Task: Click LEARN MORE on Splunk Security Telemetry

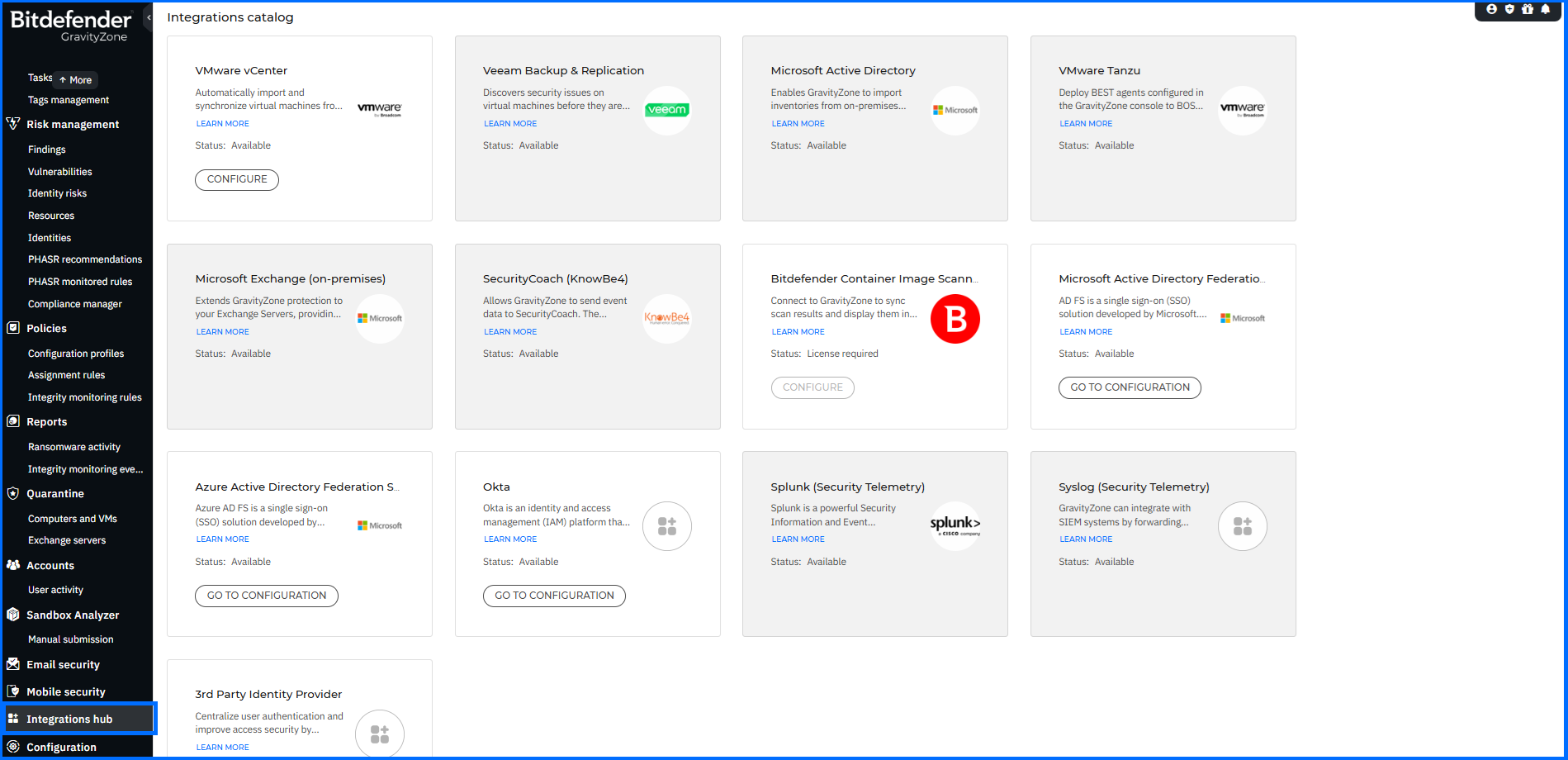Action: (798, 539)
